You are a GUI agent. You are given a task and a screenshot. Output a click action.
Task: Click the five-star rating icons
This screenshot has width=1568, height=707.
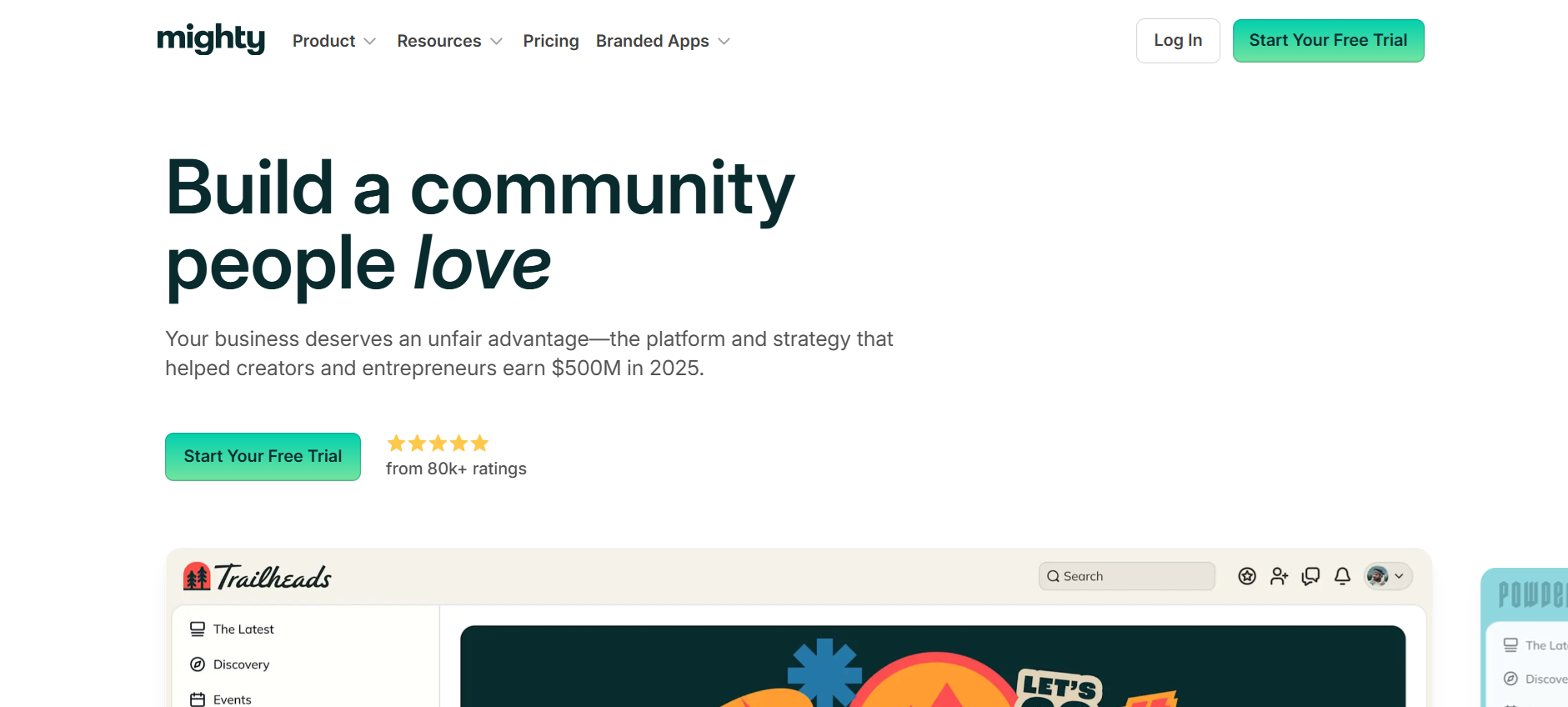tap(438, 444)
